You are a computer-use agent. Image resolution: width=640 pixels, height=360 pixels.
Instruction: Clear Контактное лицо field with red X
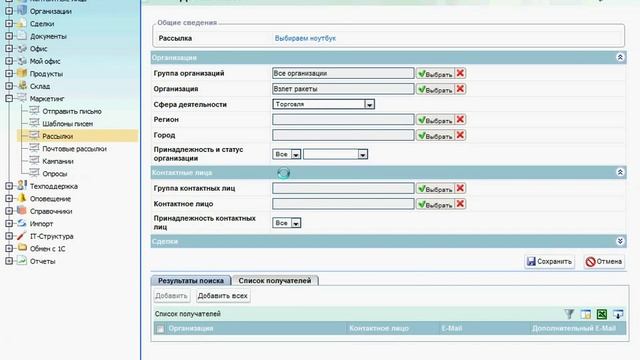[460, 204]
